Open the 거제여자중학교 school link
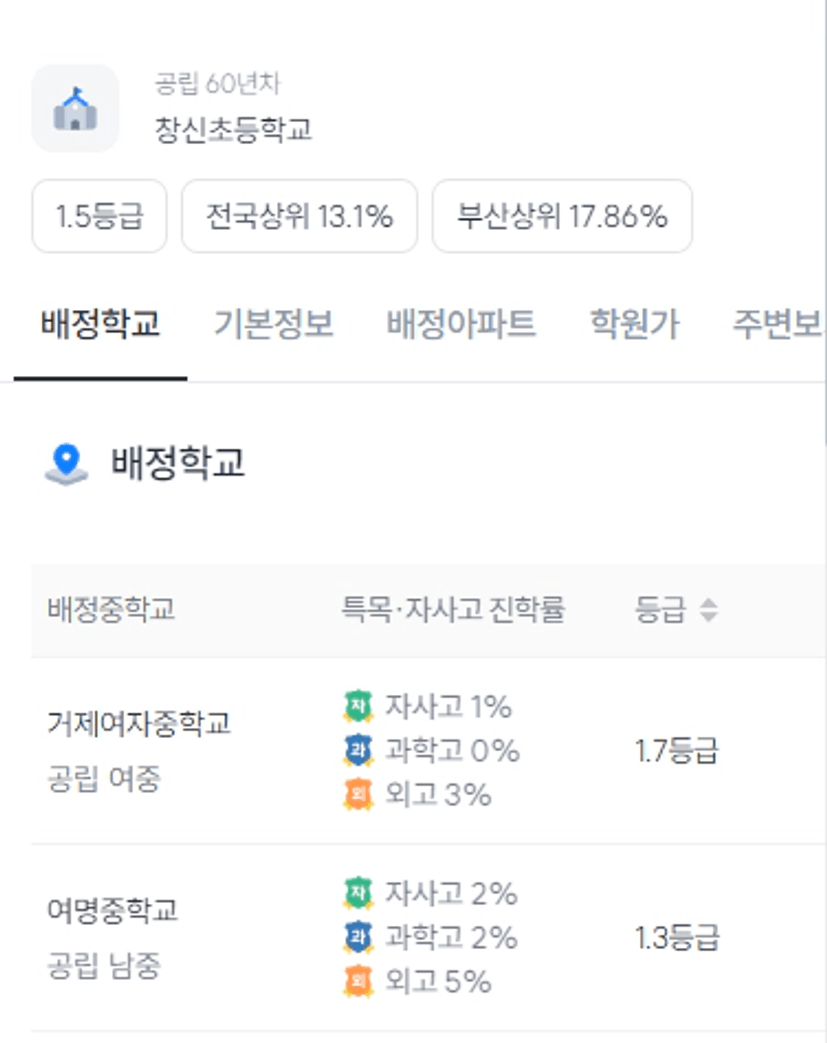Image resolution: width=827 pixels, height=1043 pixels. click(139, 723)
